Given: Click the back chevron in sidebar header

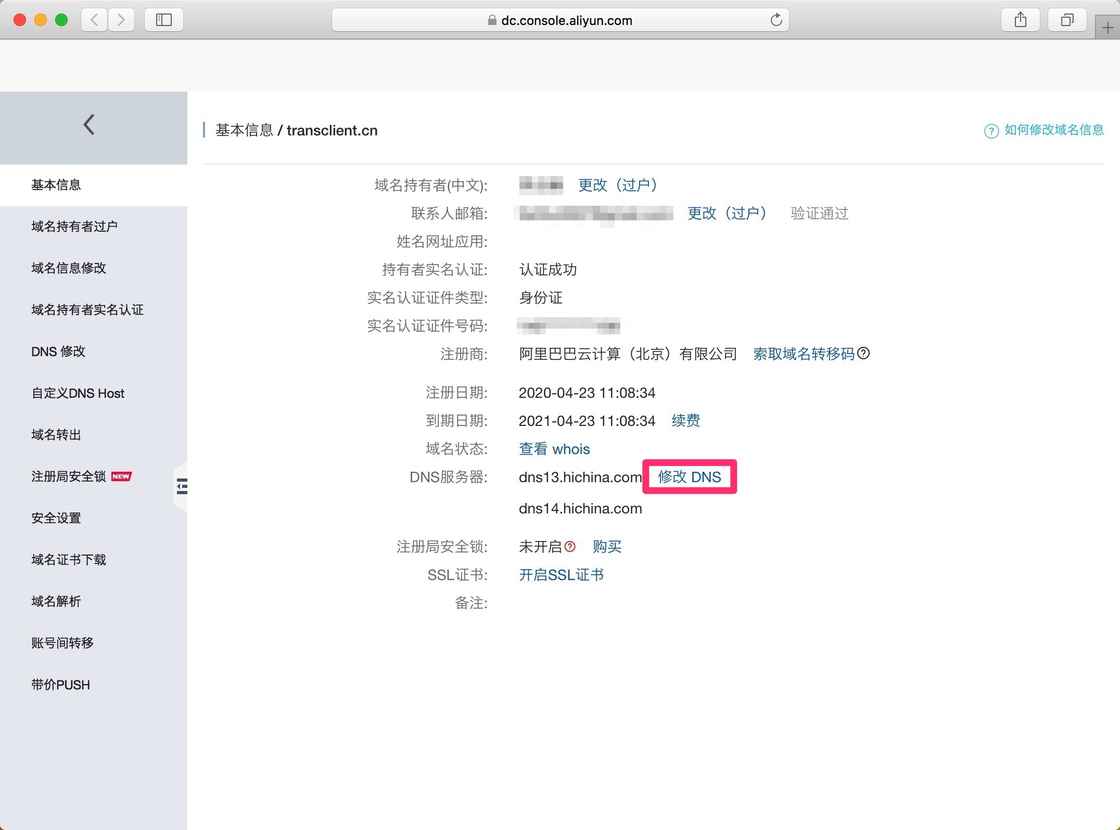Looking at the screenshot, I should 89,124.
